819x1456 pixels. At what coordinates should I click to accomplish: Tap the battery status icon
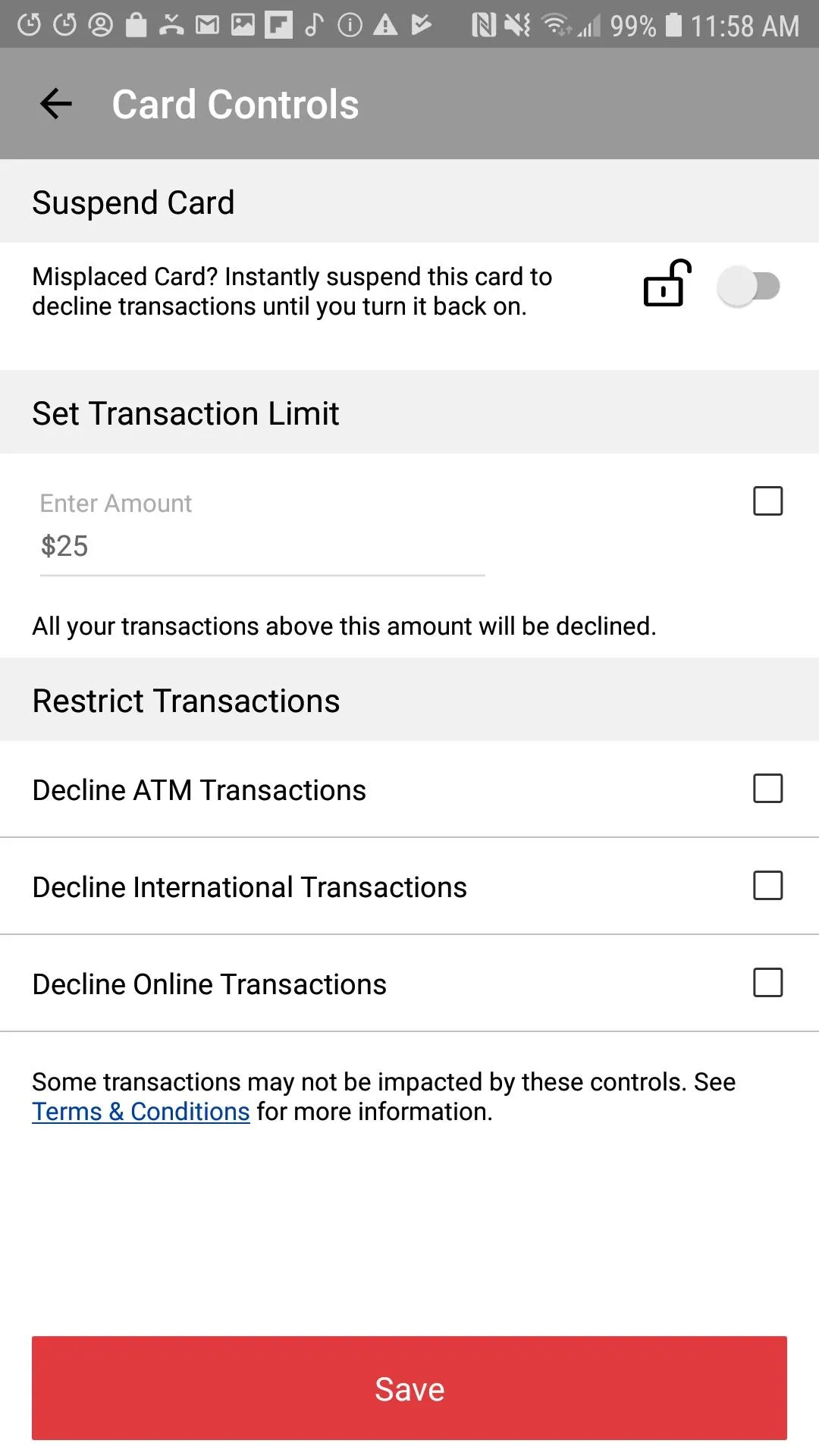pyautogui.click(x=673, y=26)
